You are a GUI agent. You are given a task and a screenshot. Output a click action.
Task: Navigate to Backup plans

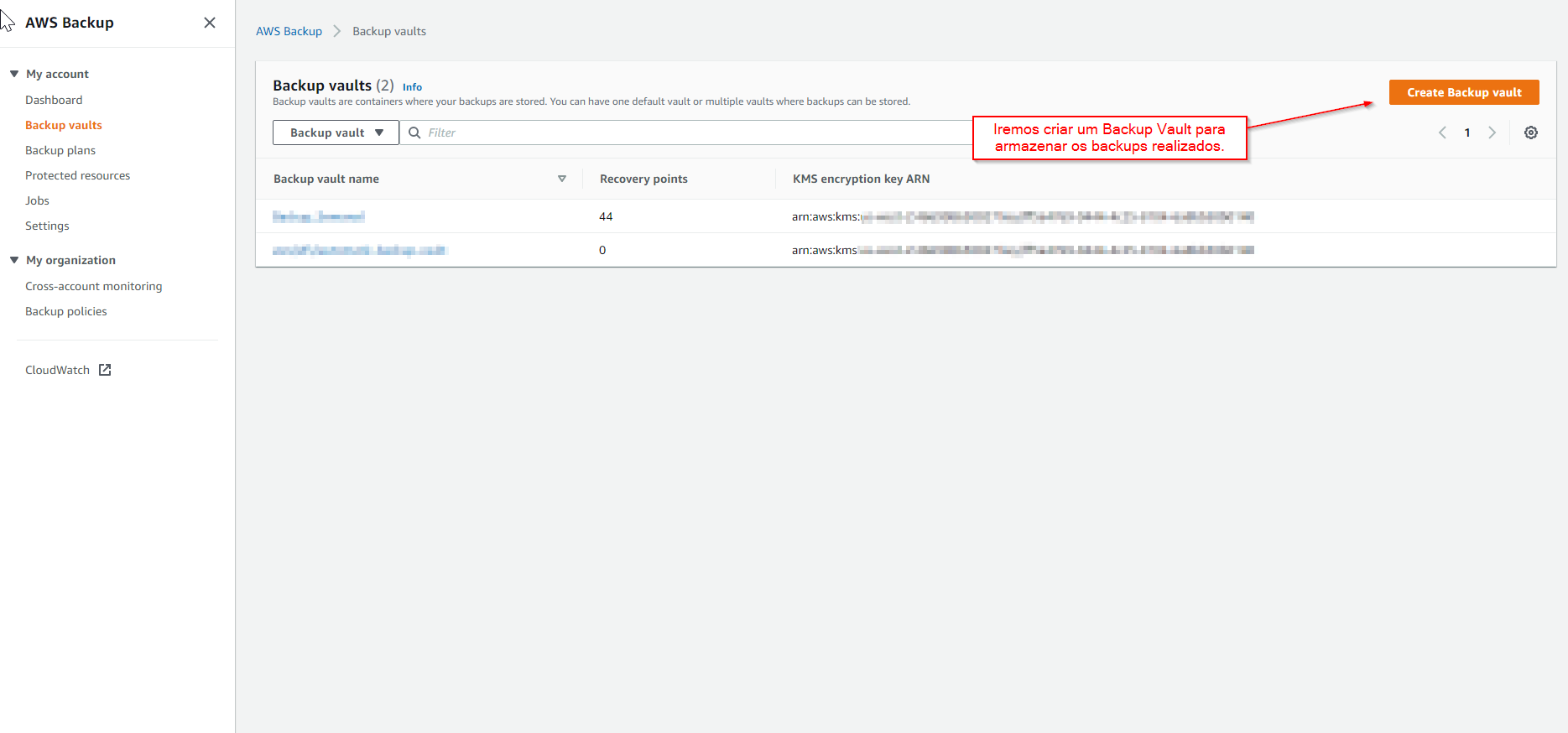point(60,150)
